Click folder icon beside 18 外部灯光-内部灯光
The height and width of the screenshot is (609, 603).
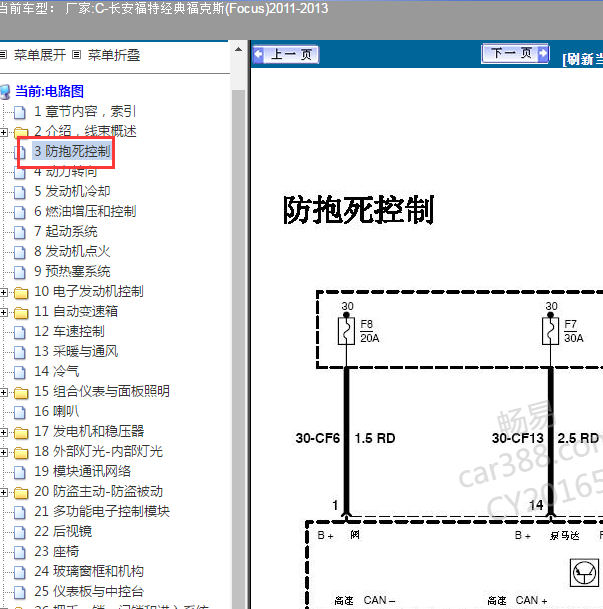coord(21,453)
